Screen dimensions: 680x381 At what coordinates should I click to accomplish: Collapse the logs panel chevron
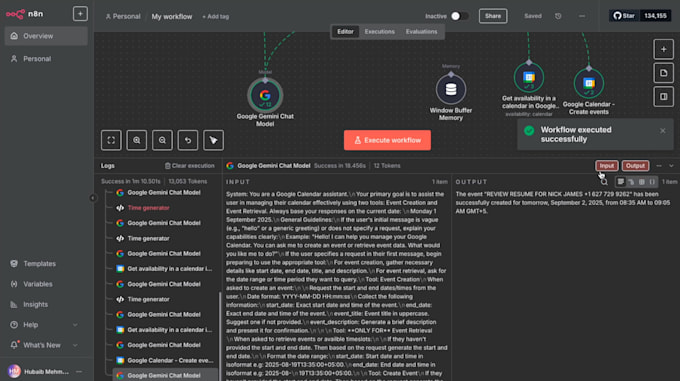click(671, 166)
